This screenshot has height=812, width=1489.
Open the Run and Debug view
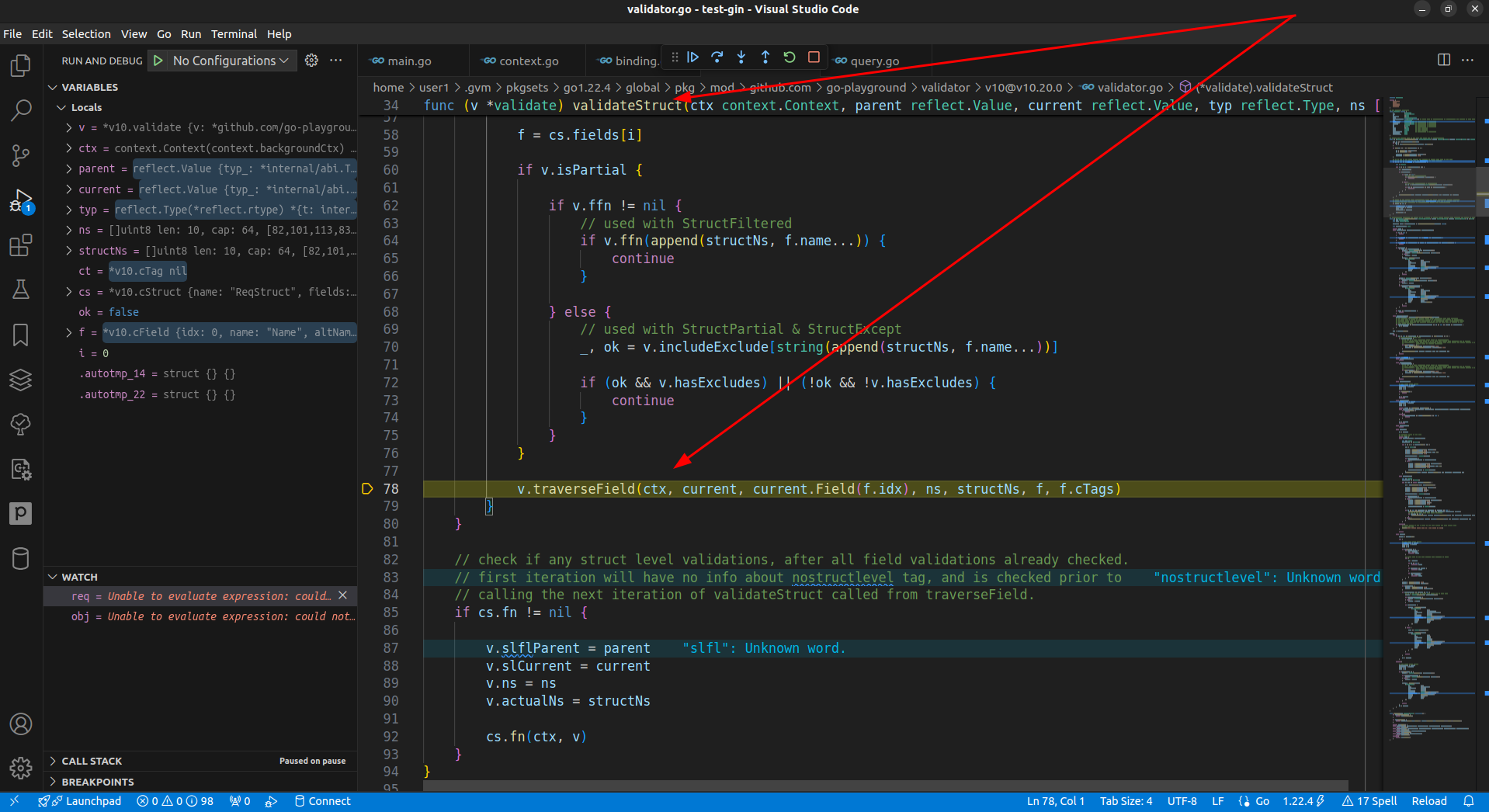click(21, 200)
